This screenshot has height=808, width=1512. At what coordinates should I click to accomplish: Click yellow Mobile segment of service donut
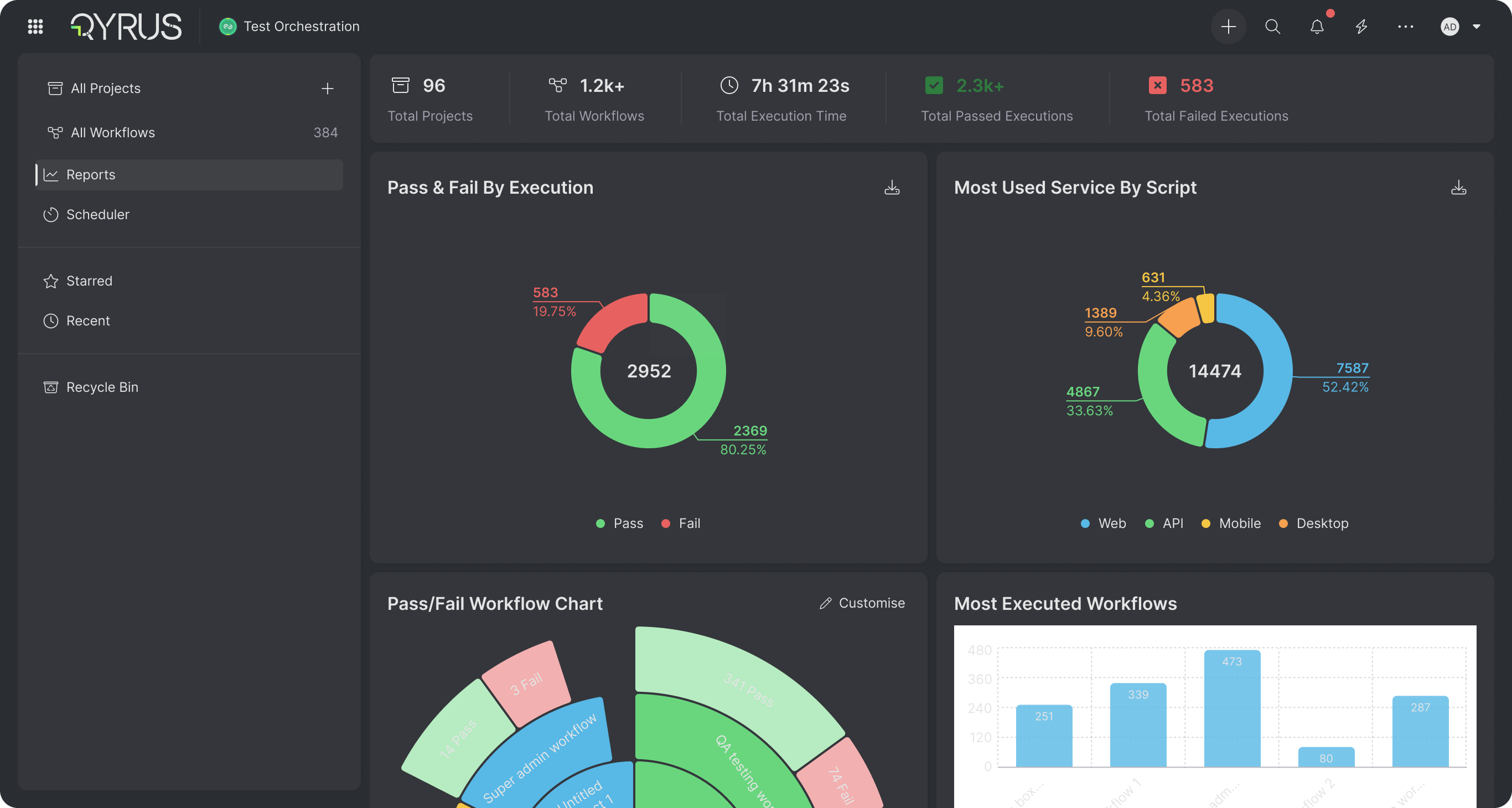click(x=1205, y=308)
